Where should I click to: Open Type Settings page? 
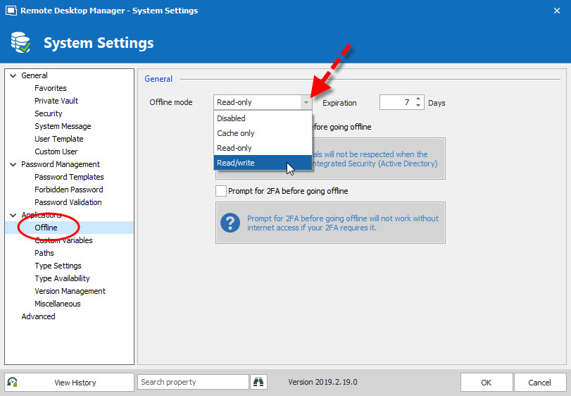point(58,266)
